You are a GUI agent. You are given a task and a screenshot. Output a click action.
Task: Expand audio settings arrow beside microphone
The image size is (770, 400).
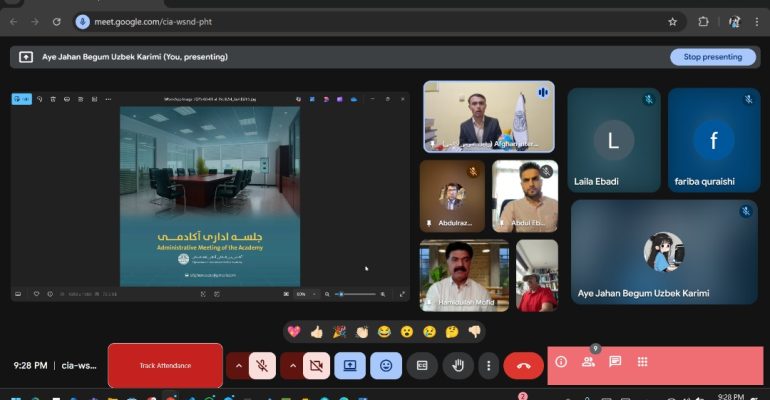(x=238, y=366)
